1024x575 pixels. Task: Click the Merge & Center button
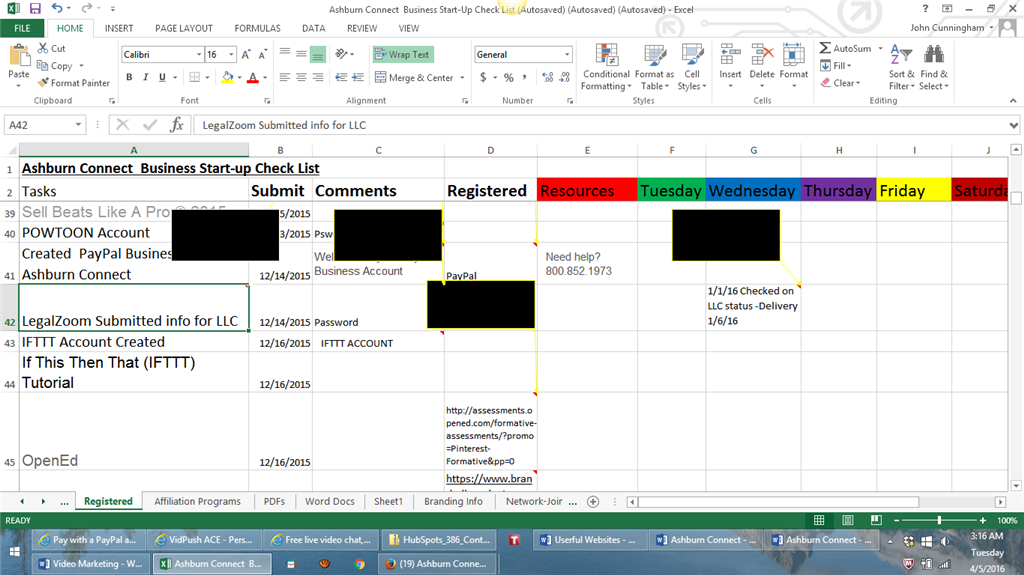415,78
